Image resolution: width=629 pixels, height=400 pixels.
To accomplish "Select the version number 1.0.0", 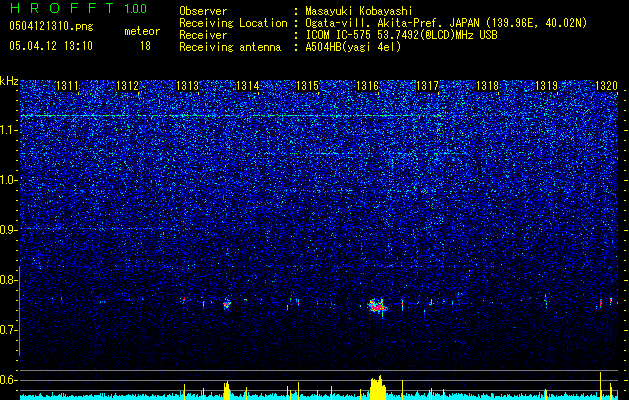I will pyautogui.click(x=135, y=9).
